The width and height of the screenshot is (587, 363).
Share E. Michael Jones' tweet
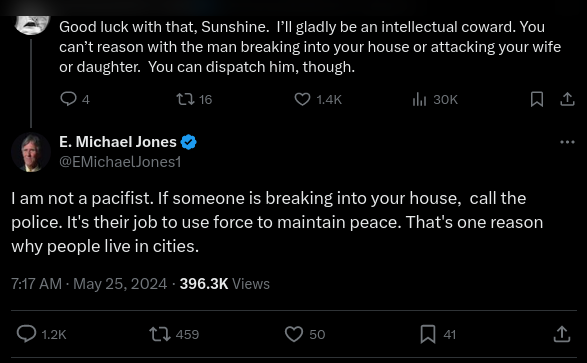pyautogui.click(x=562, y=334)
